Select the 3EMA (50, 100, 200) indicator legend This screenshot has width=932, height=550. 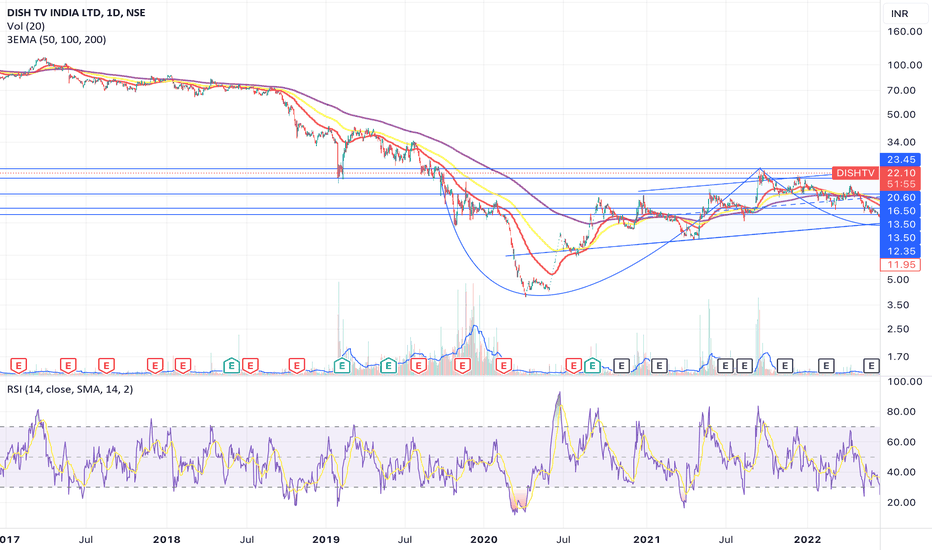[x=56, y=40]
